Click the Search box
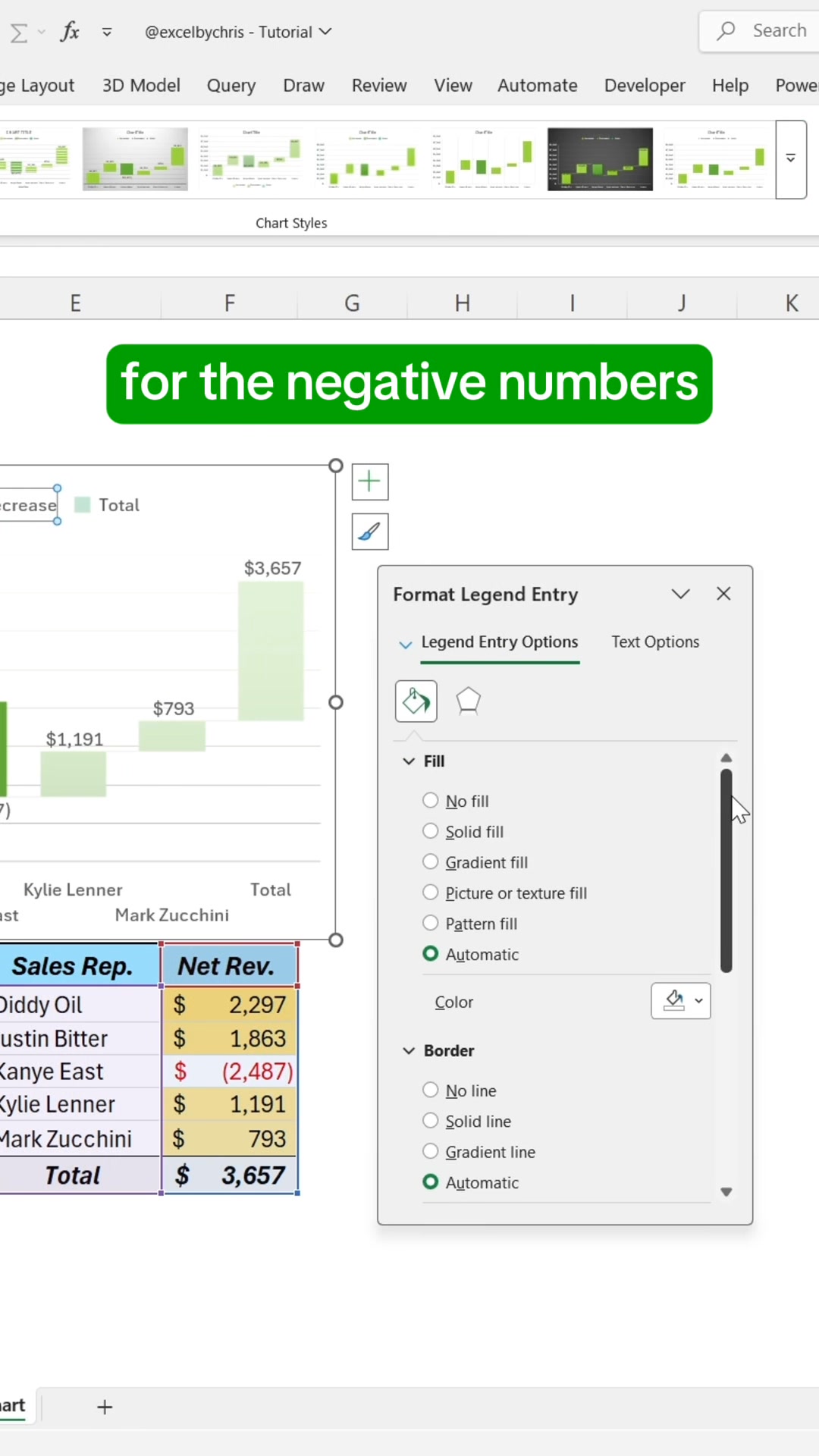The width and height of the screenshot is (819, 1456). [x=760, y=31]
